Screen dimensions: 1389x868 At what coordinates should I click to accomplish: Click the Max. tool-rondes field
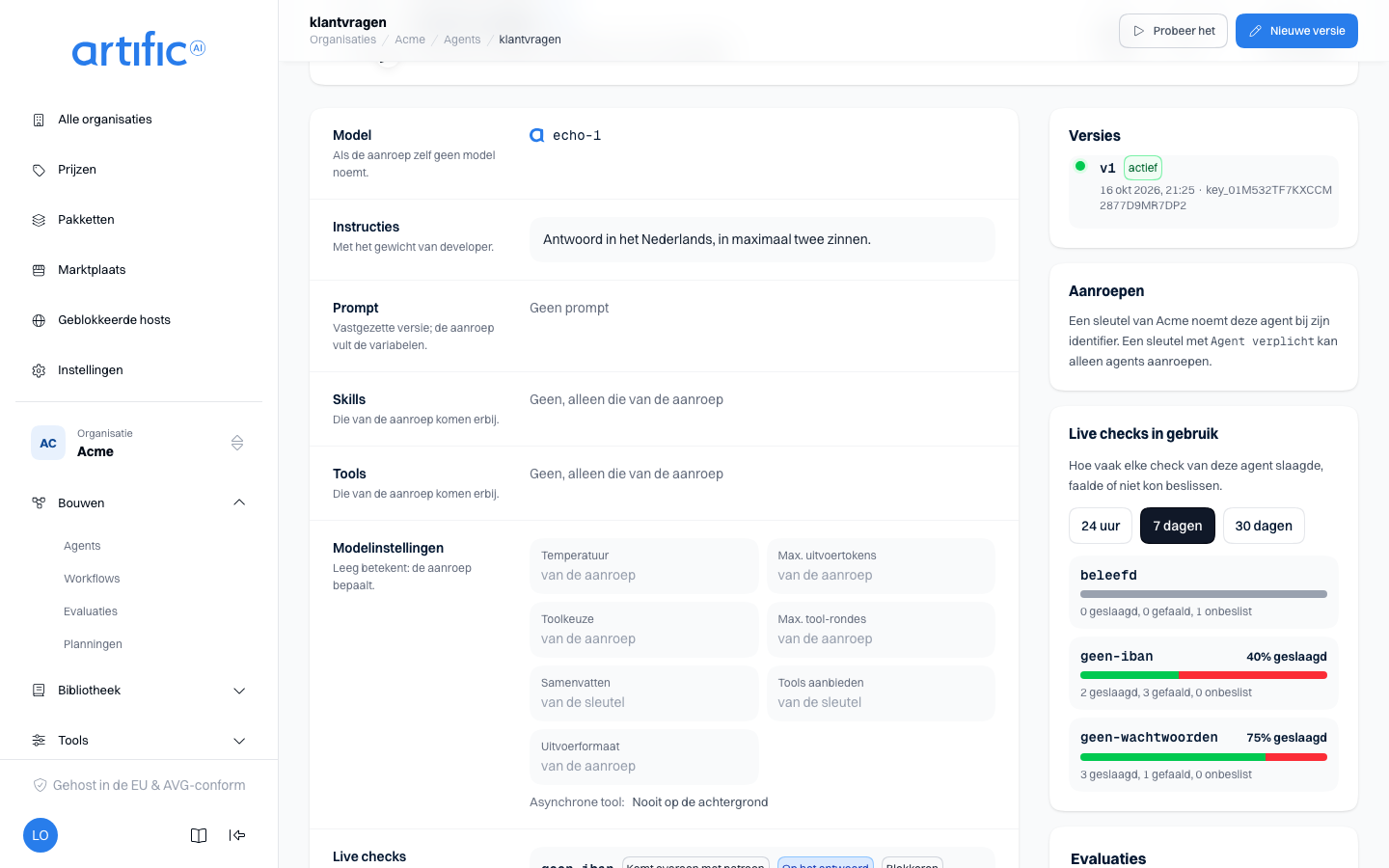(x=881, y=630)
